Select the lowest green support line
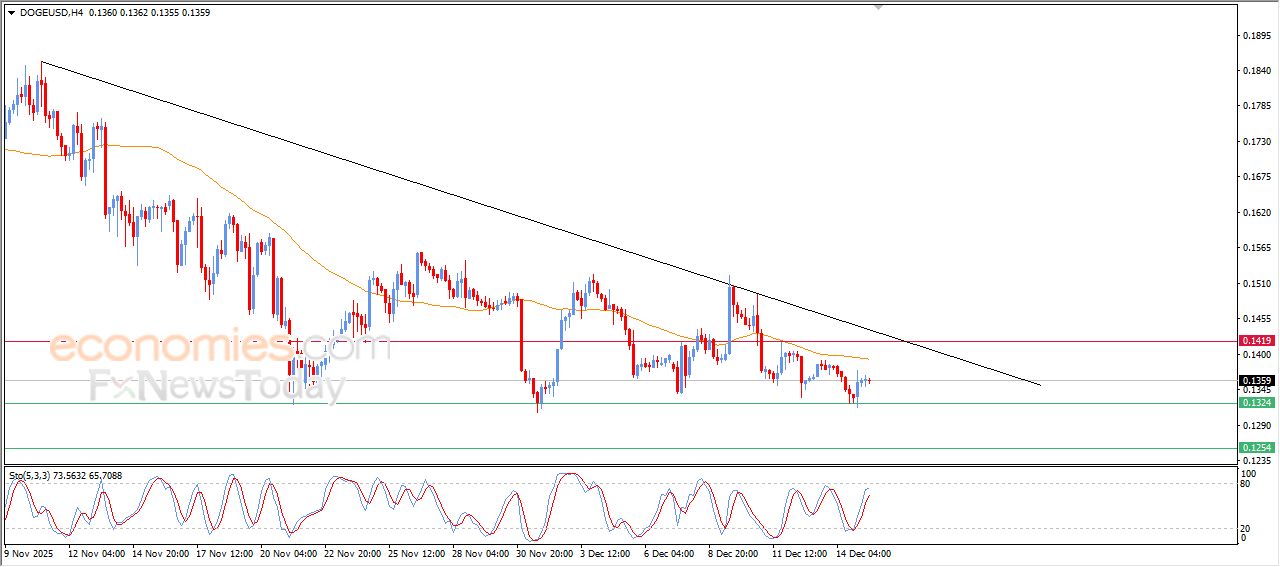 600,448
